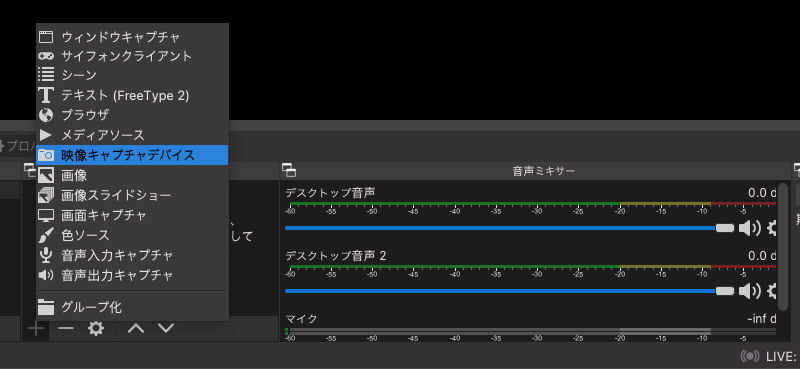This screenshot has height=369, width=800.
Task: Click the 音声ミキサー panel title
Action: tap(543, 171)
